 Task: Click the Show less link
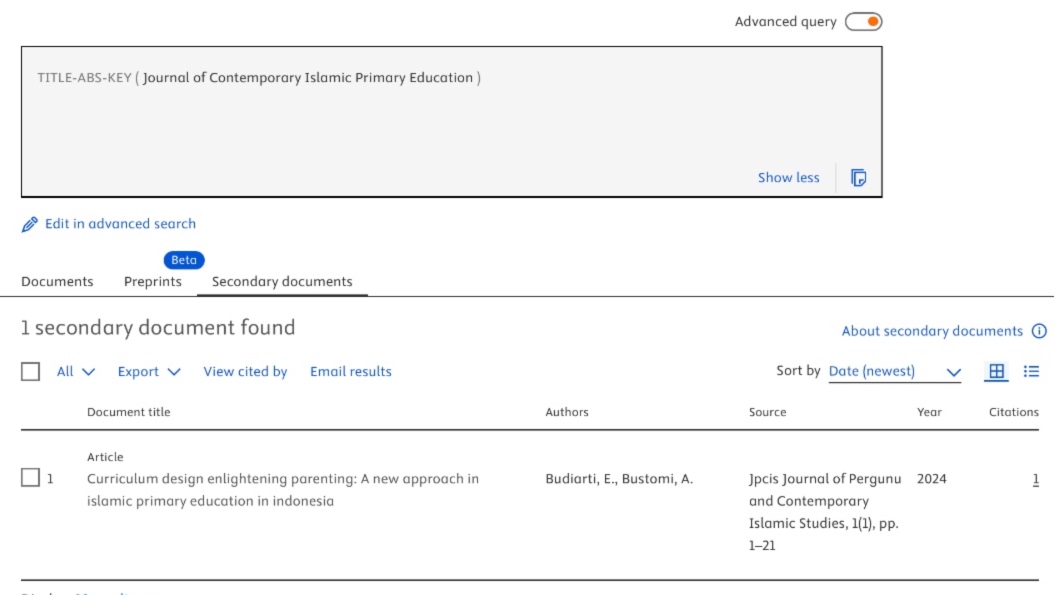788,178
